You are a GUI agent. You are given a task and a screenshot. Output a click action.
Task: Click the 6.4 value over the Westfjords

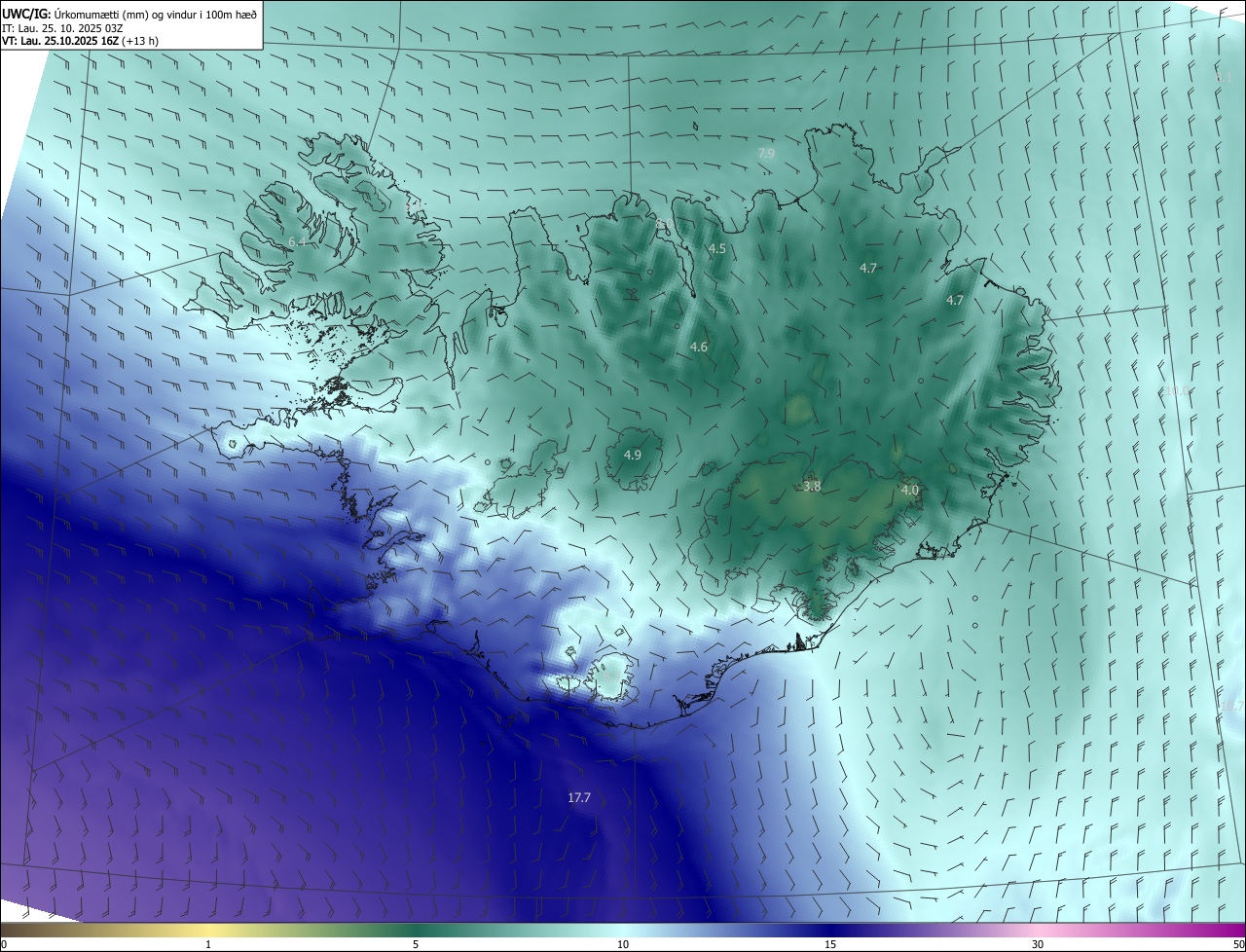click(297, 241)
